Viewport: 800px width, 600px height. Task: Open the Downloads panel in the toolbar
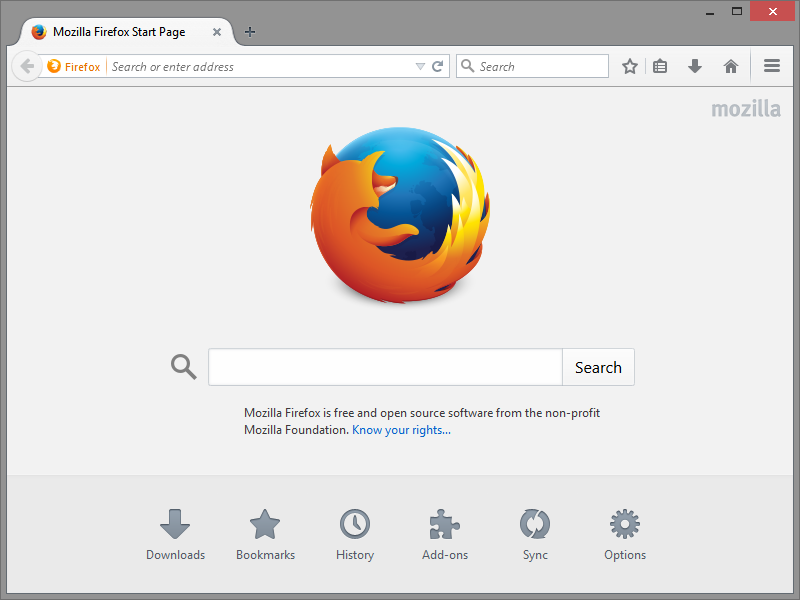pos(694,66)
